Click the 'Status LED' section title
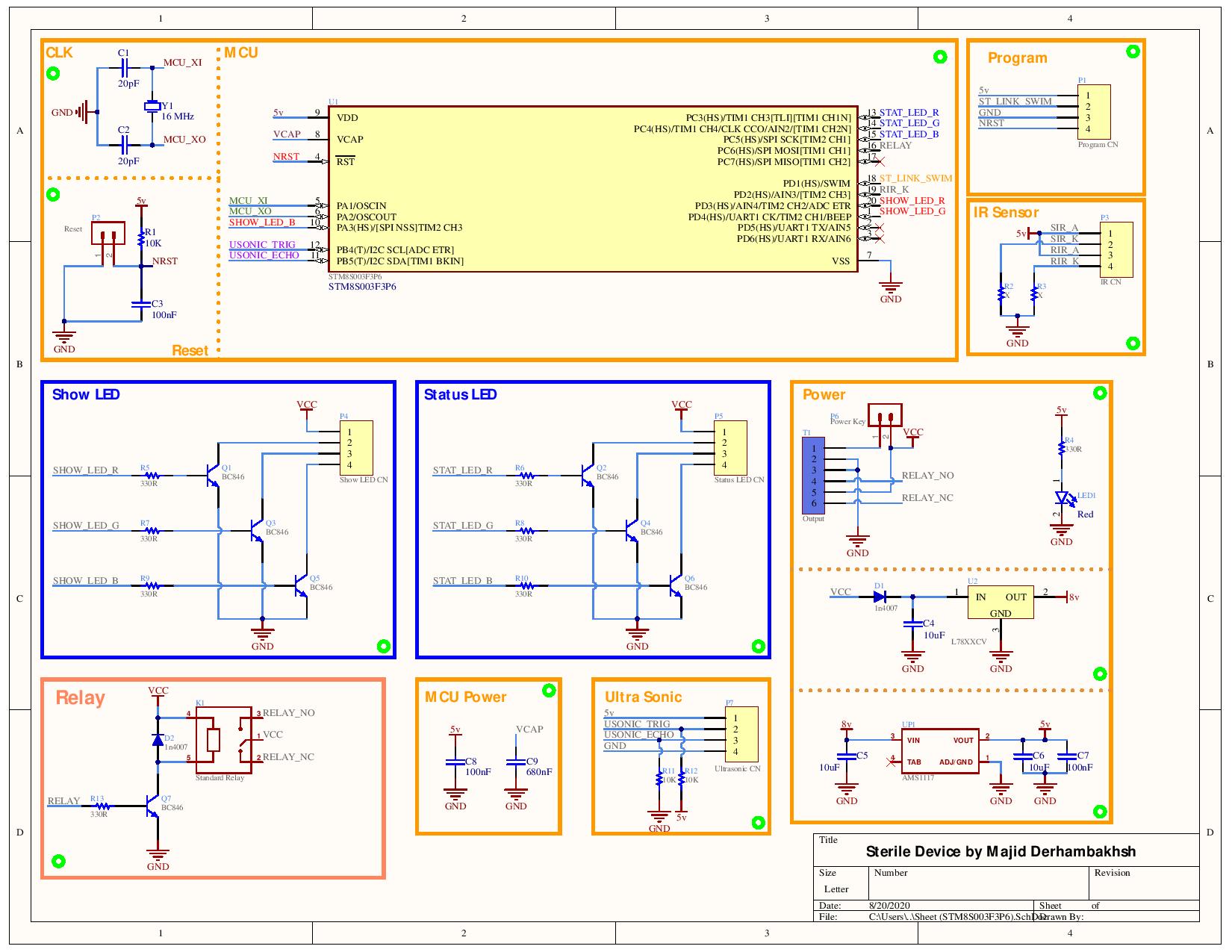Screen dimensions: 1232x952 460,394
